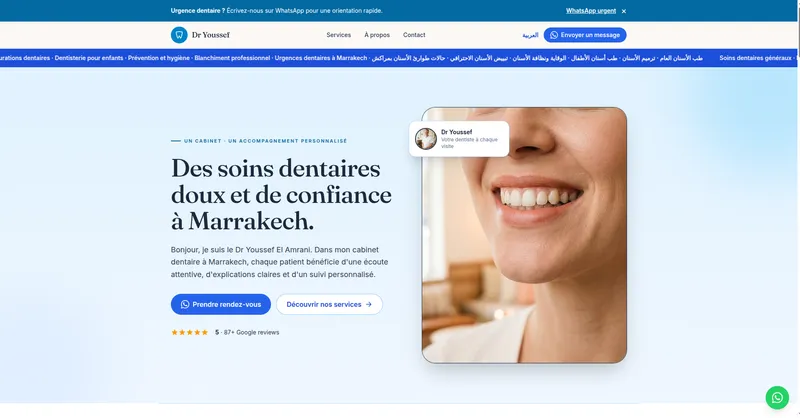
Task: Click the 'Urgence dentaire ?' banner text
Action: click(198, 11)
